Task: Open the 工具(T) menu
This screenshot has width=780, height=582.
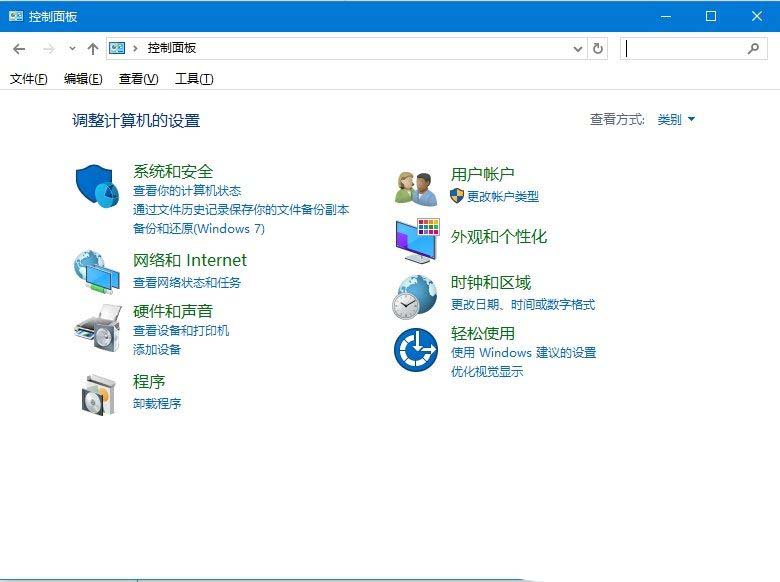Action: tap(194, 79)
